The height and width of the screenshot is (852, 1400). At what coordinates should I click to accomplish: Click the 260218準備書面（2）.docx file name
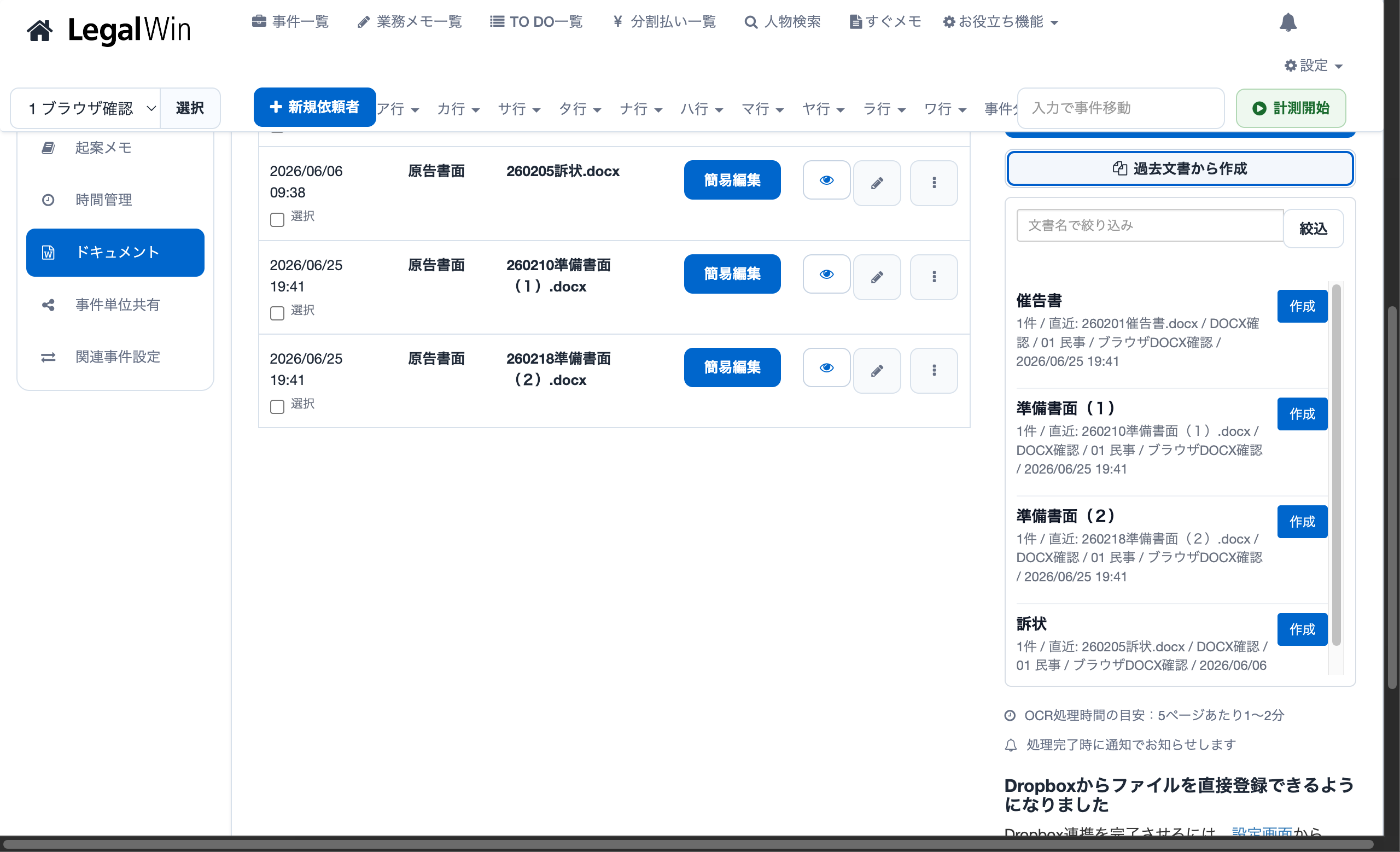[x=558, y=369]
